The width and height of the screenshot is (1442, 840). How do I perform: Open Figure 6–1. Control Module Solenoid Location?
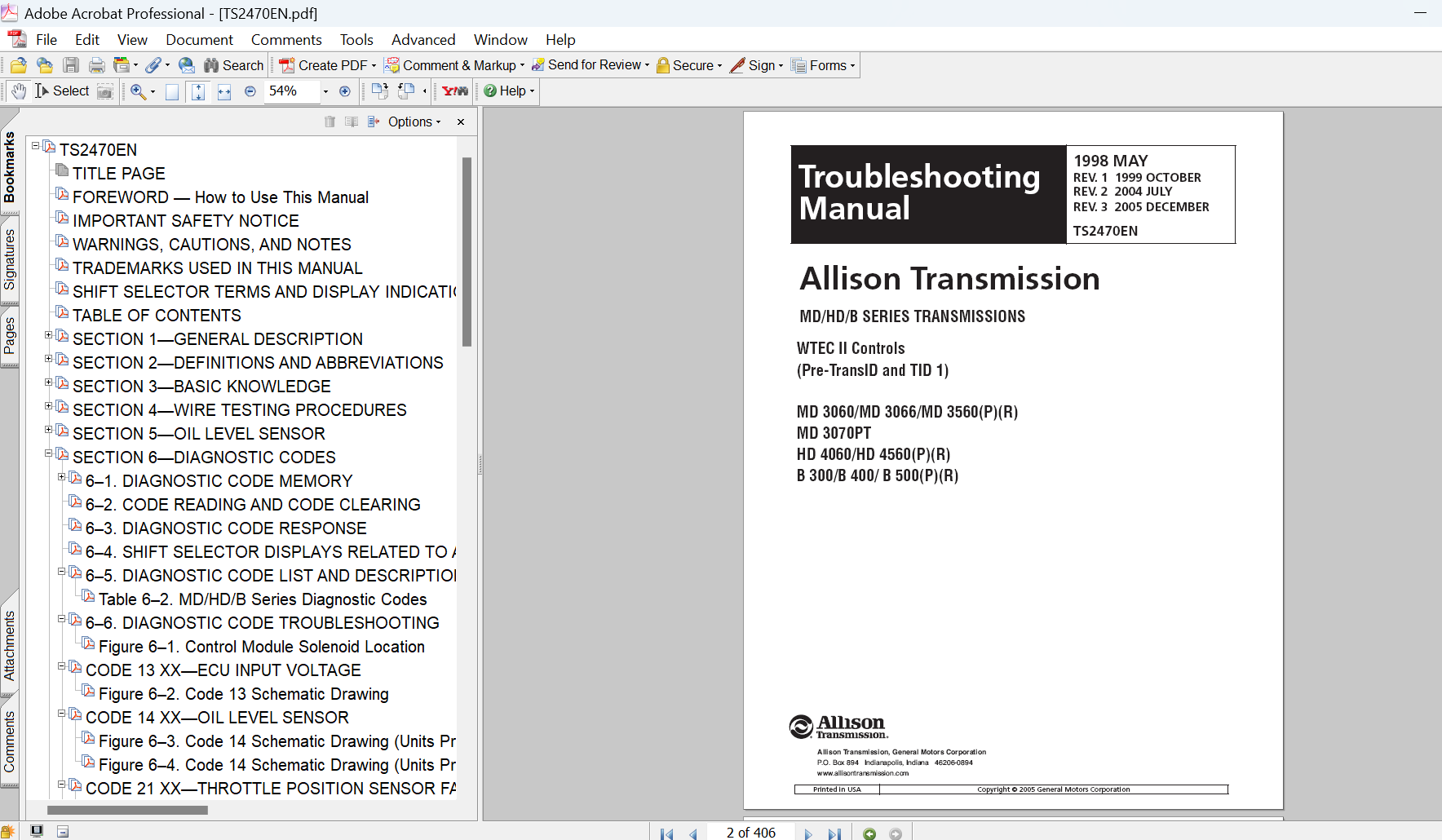point(262,647)
